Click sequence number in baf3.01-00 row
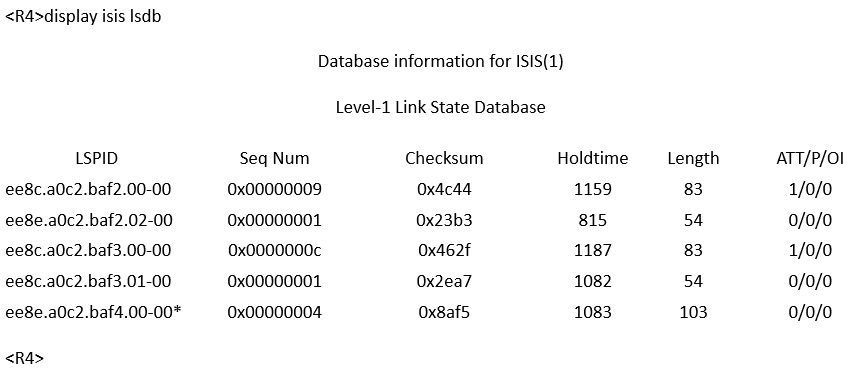 tap(274, 281)
